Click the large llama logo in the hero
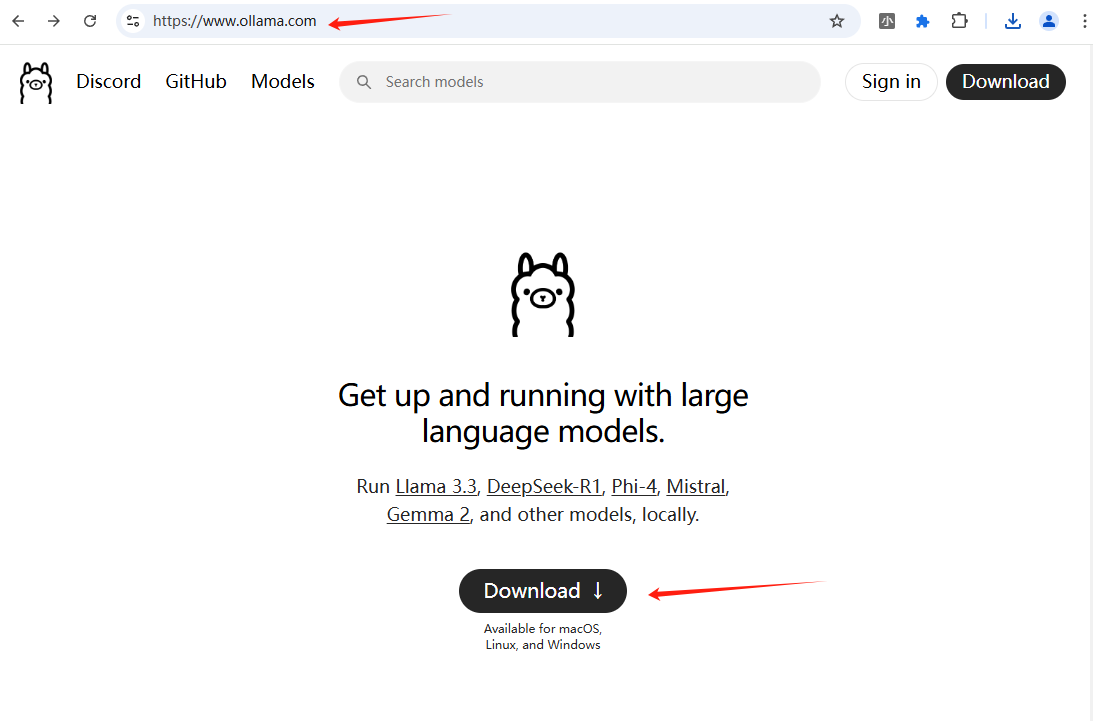 tap(543, 295)
